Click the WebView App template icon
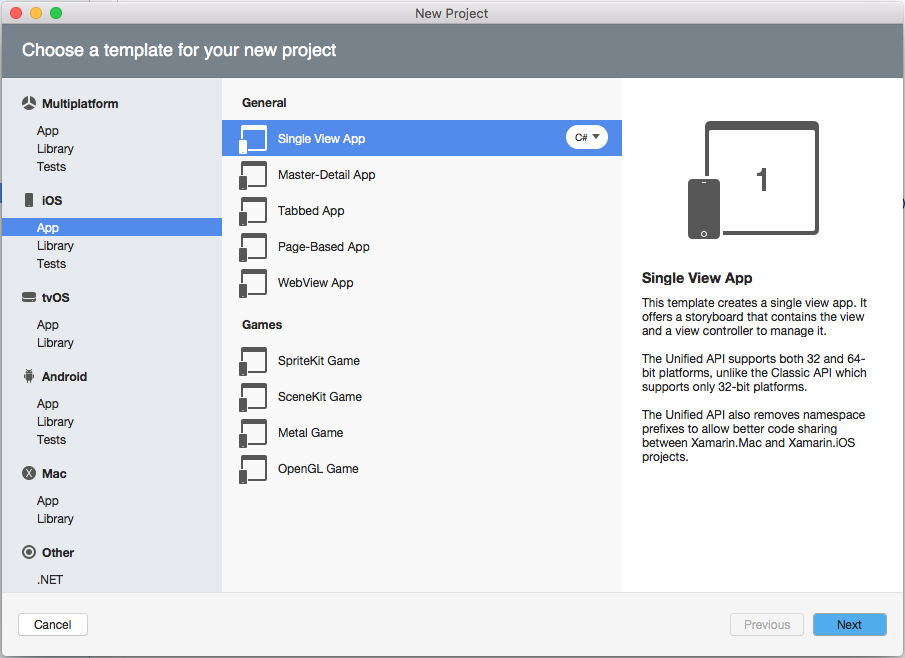905x658 pixels. point(253,282)
